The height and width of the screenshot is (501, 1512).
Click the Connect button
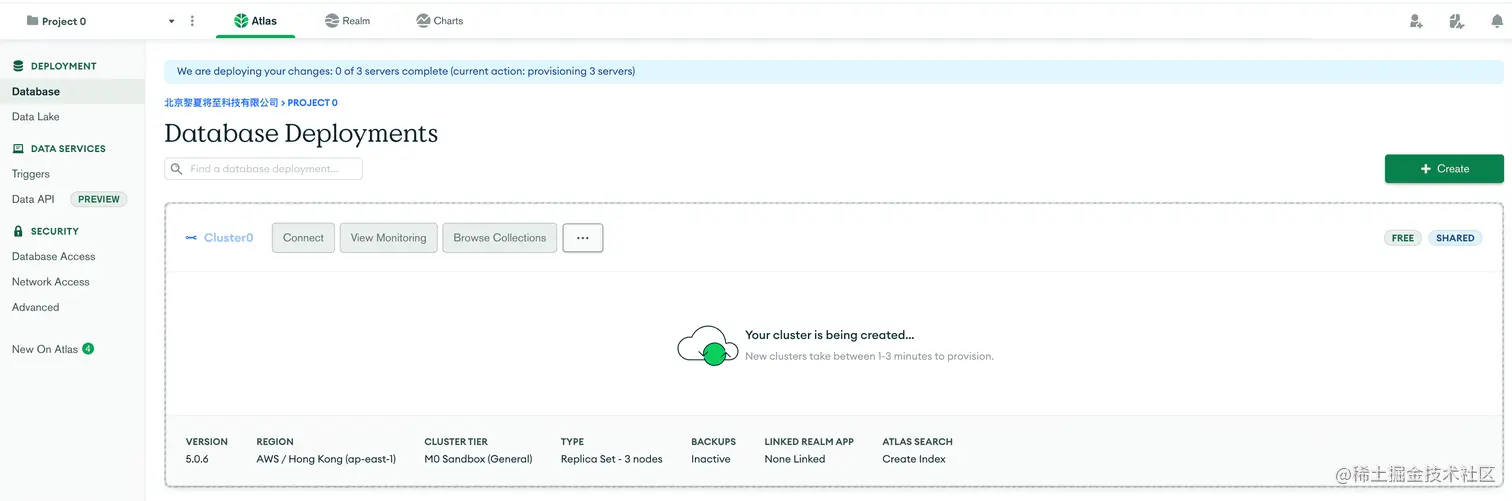coord(303,238)
